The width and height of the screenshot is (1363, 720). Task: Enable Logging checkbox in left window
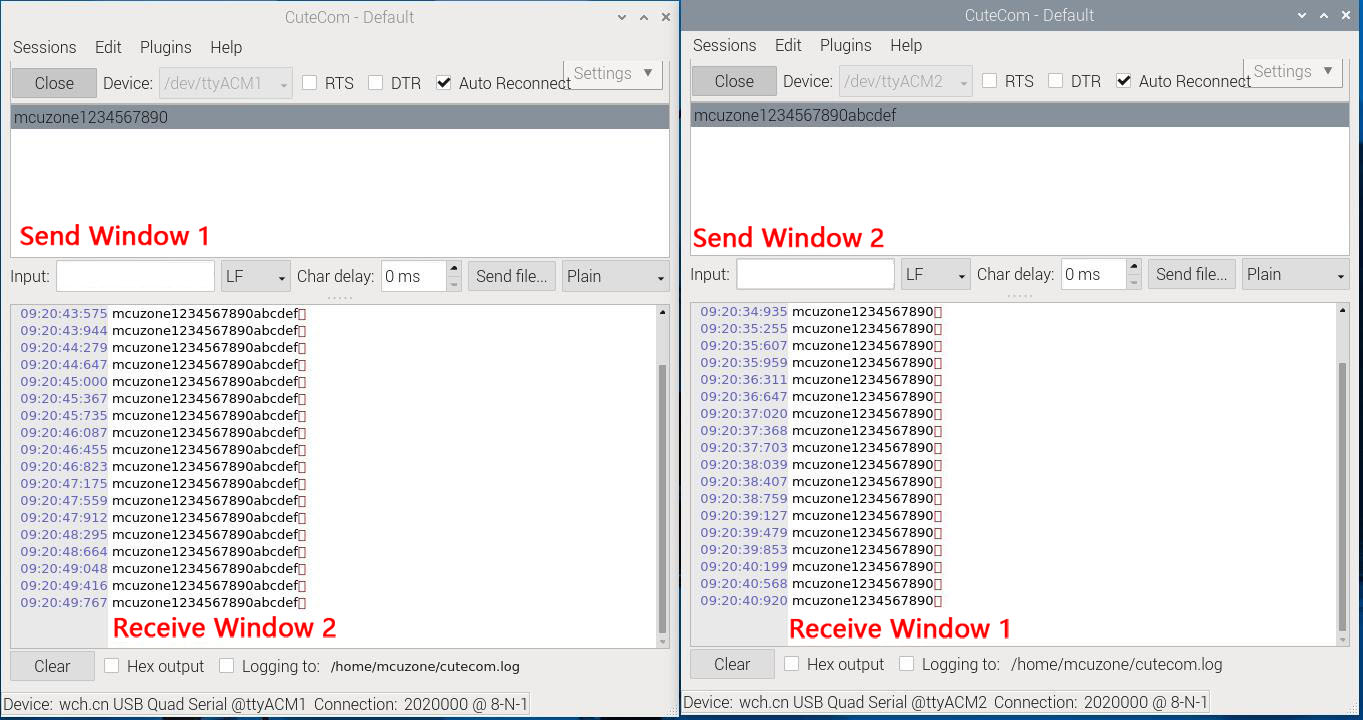[x=226, y=666]
